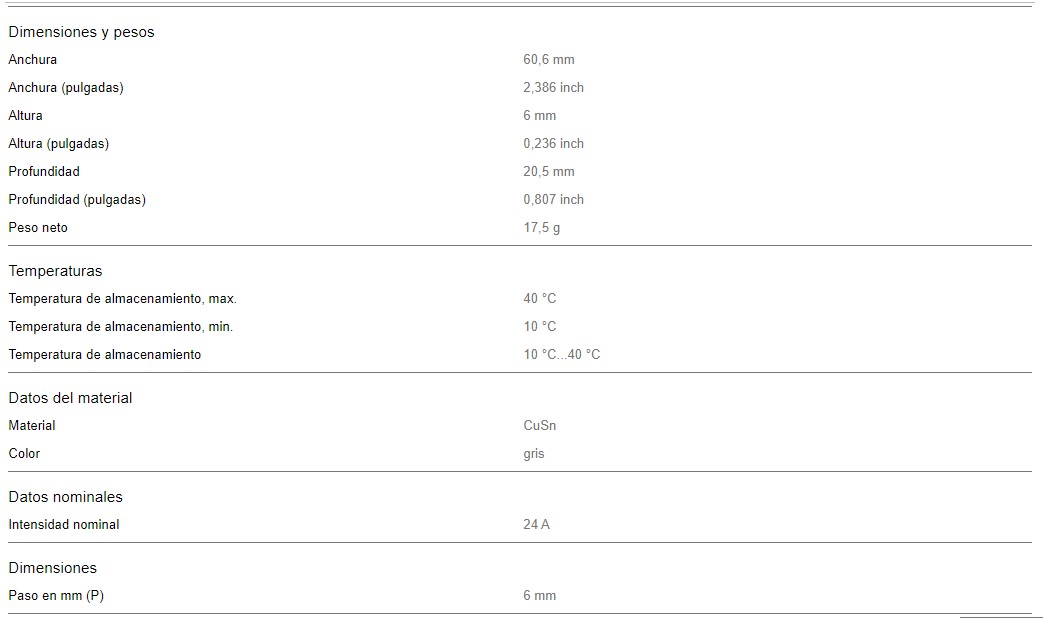Click the 'Paso en mm (P)' label

pyautogui.click(x=56, y=596)
